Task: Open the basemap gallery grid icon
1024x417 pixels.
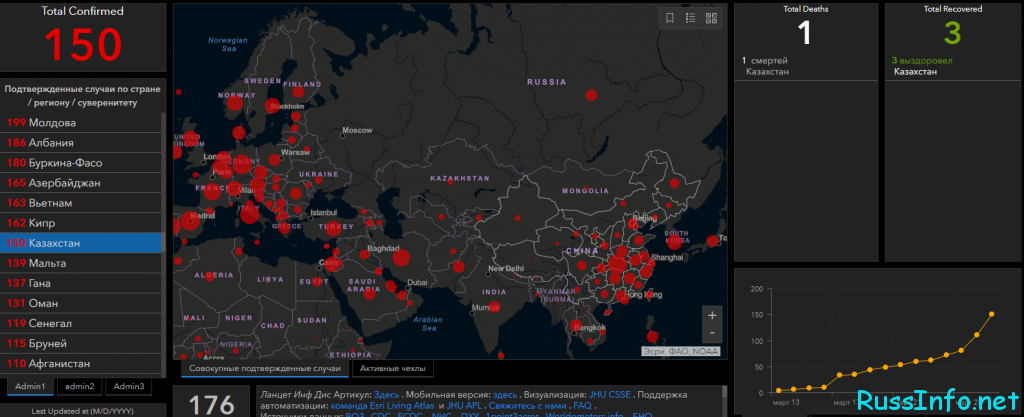Action: [712, 18]
